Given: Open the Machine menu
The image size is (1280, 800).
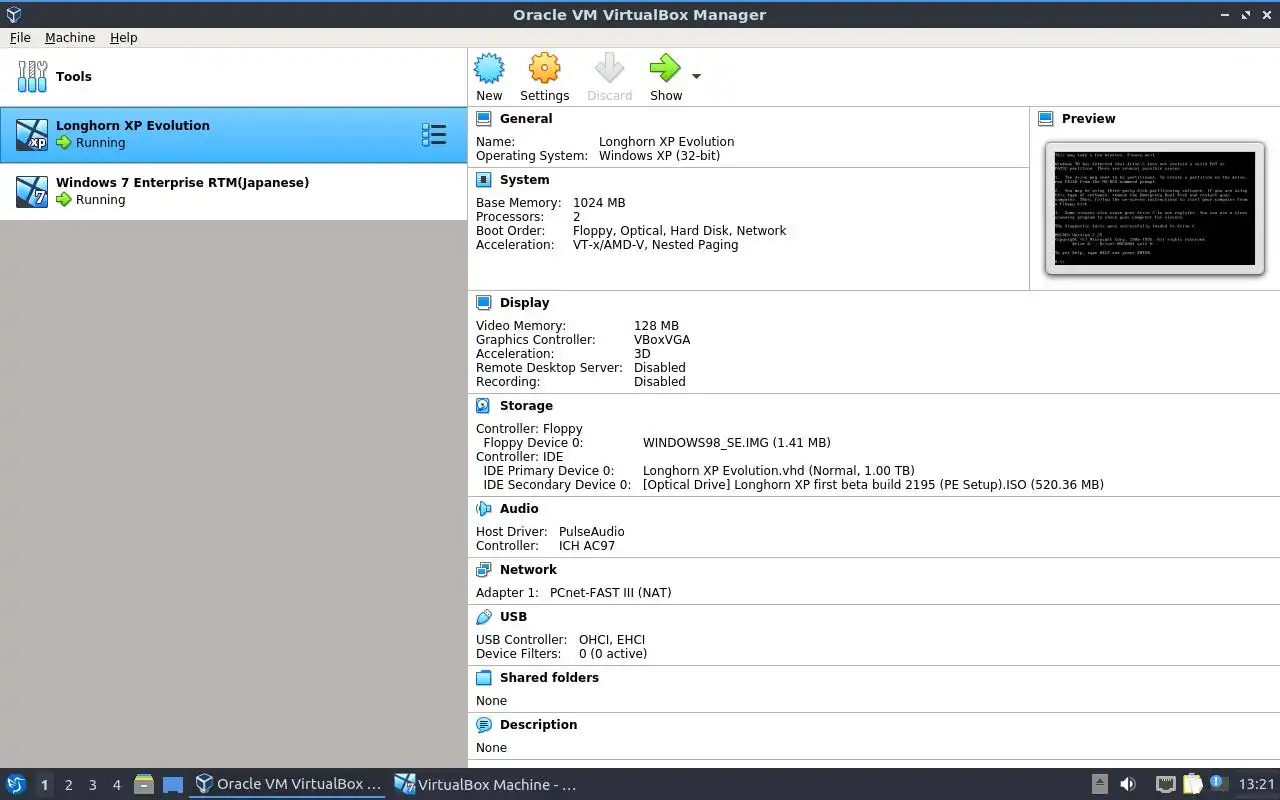Looking at the screenshot, I should (70, 37).
